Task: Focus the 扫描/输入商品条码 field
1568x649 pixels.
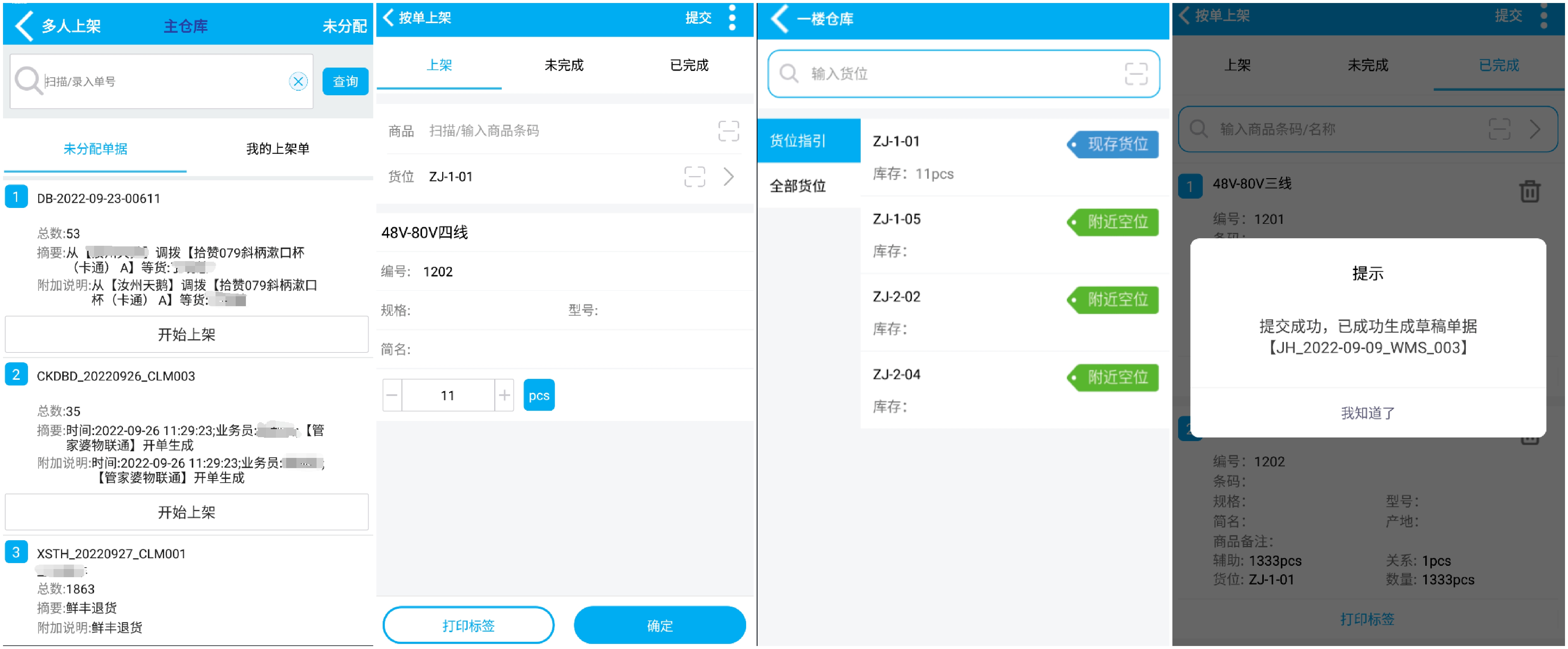Action: click(x=484, y=131)
